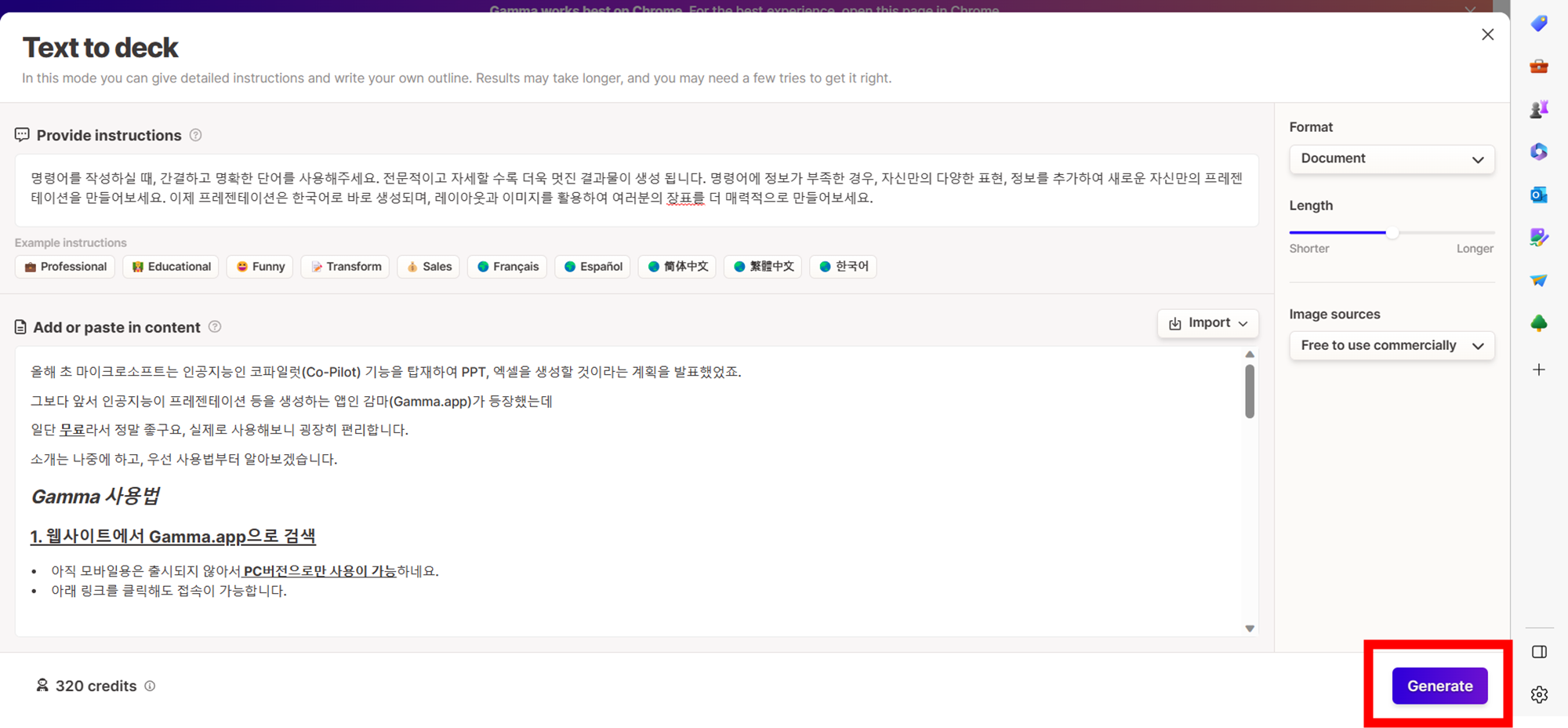This screenshot has height=728, width=1568.
Task: Open the Outlook icon in the sidebar
Action: tap(1539, 195)
